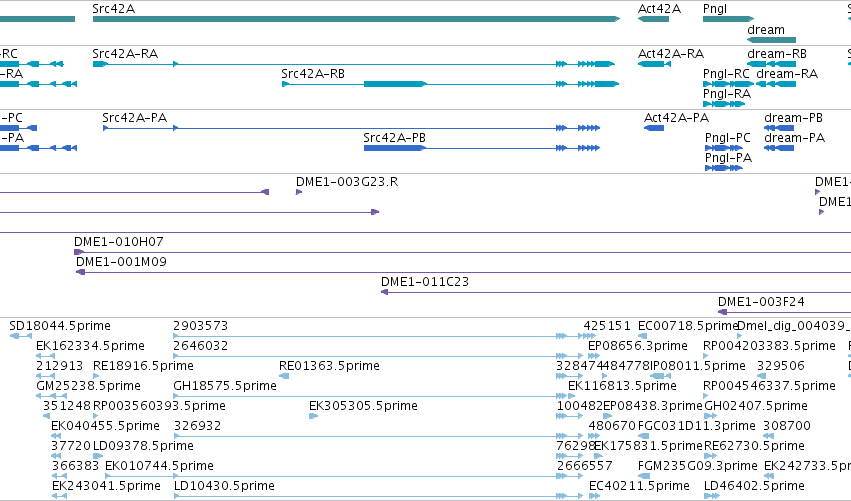Select the 2666557 EST label
851x501 pixels.
585,466
